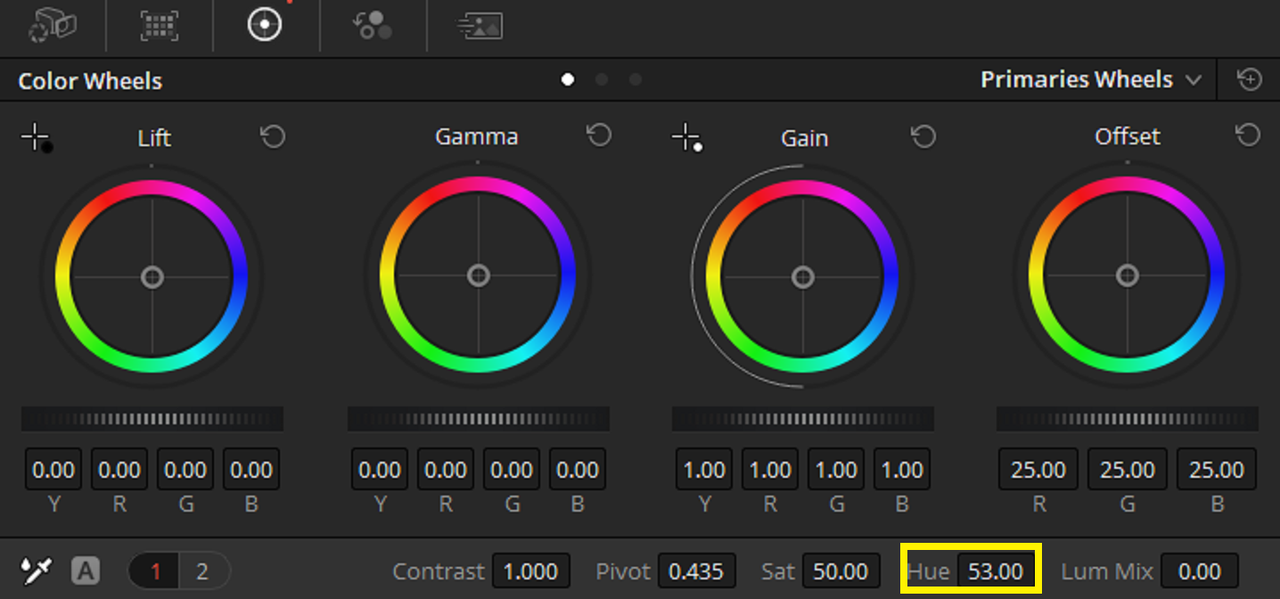
Task: Click the Gain master wheel slider
Action: [803, 419]
